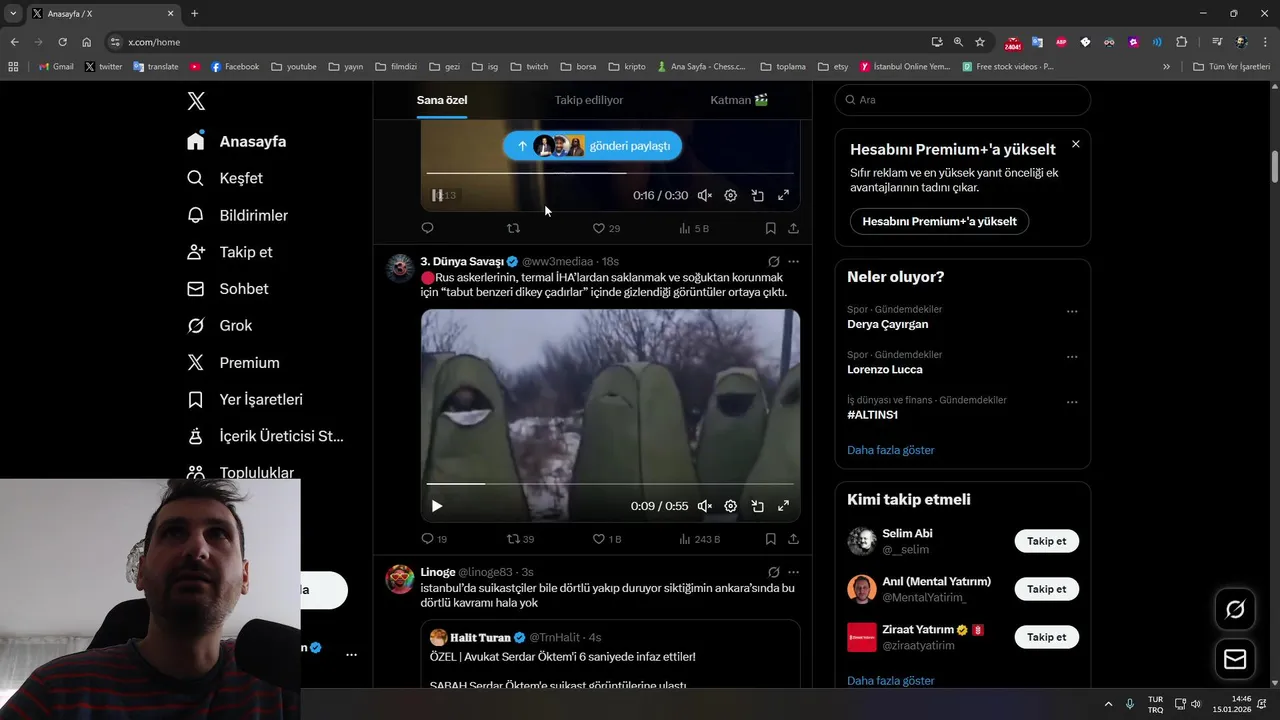More options for Derya Çayırgan trend
The width and height of the screenshot is (1280, 720).
[1072, 311]
